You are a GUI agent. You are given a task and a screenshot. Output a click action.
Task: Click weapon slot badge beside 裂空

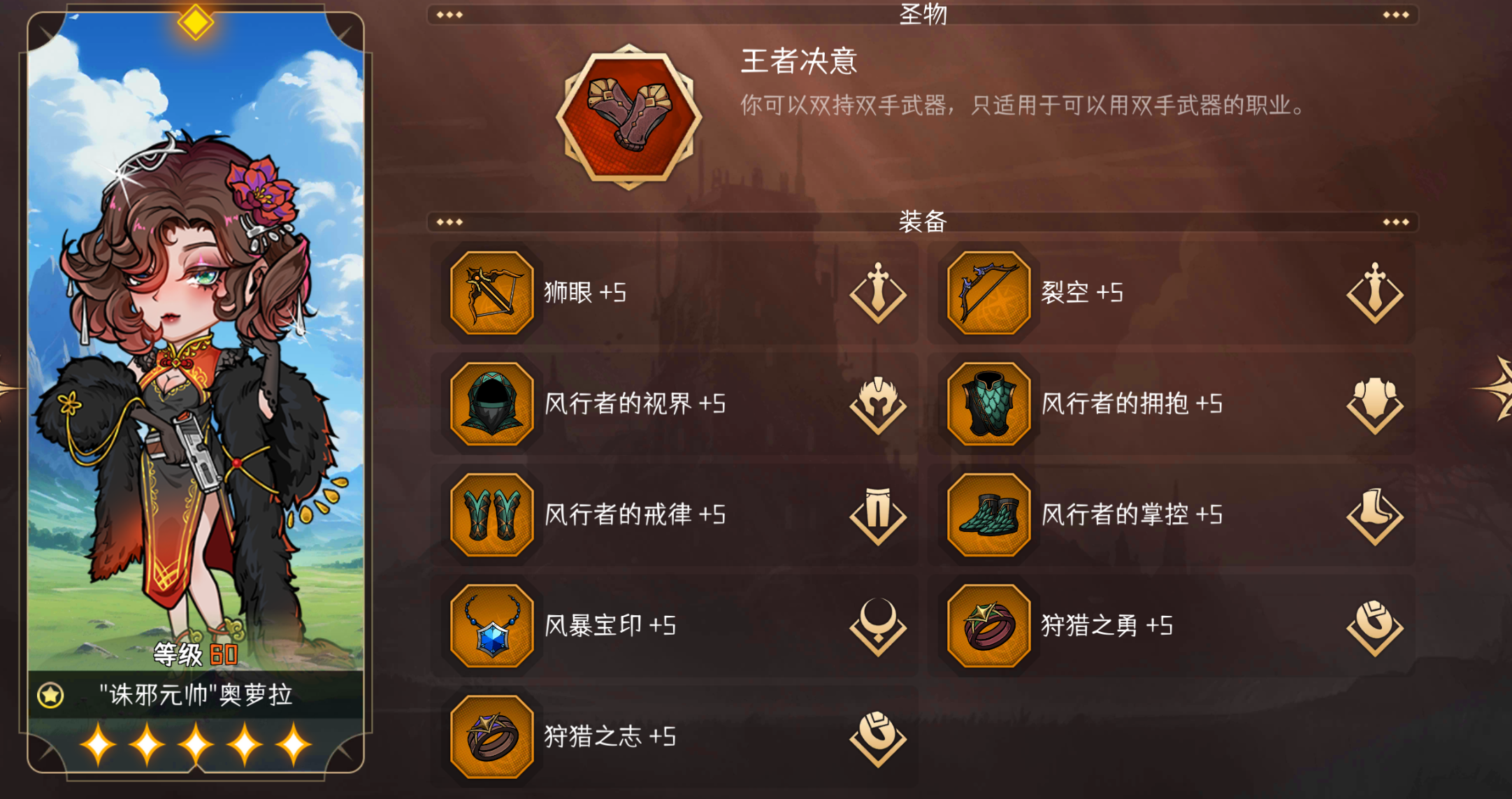1375,293
